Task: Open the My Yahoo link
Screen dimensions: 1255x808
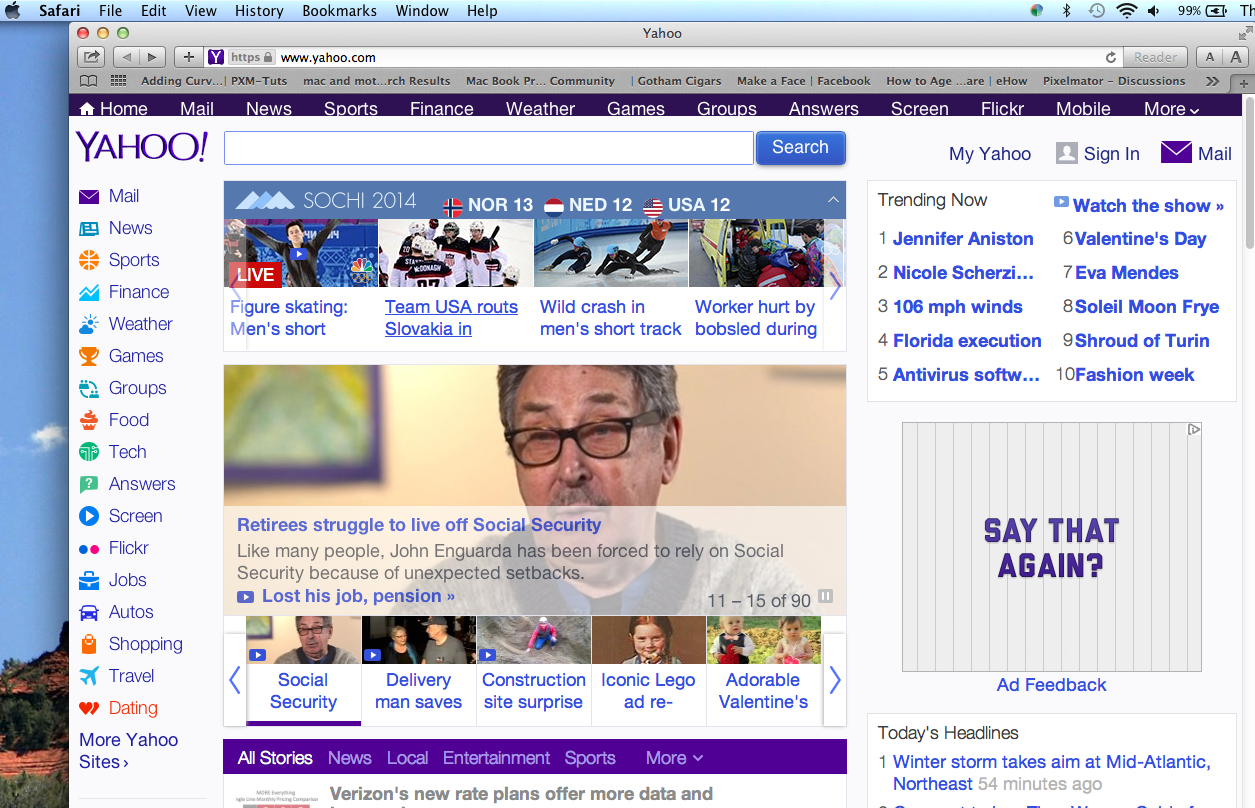Action: coord(990,154)
